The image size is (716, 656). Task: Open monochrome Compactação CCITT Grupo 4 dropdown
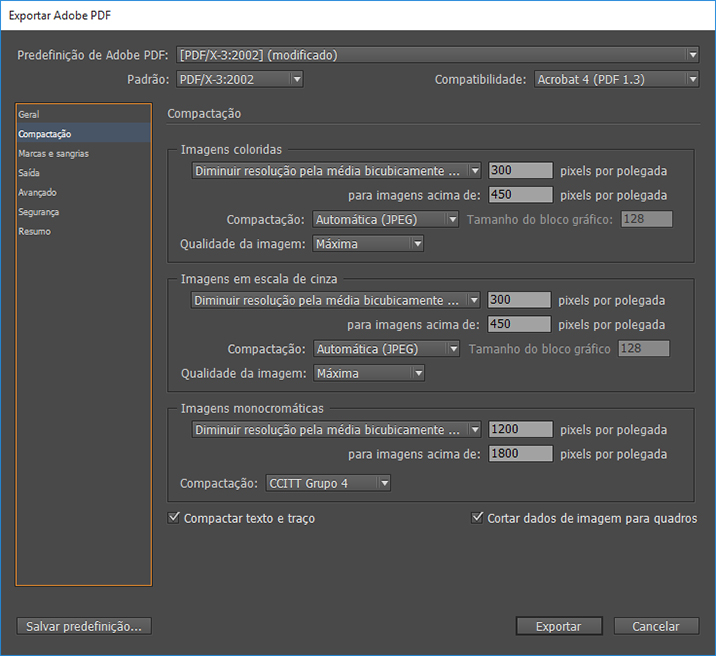[328, 483]
